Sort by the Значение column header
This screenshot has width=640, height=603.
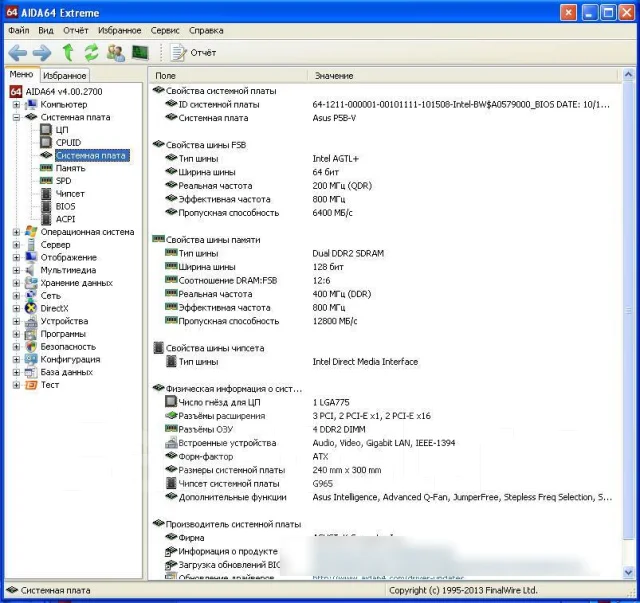click(x=463, y=76)
